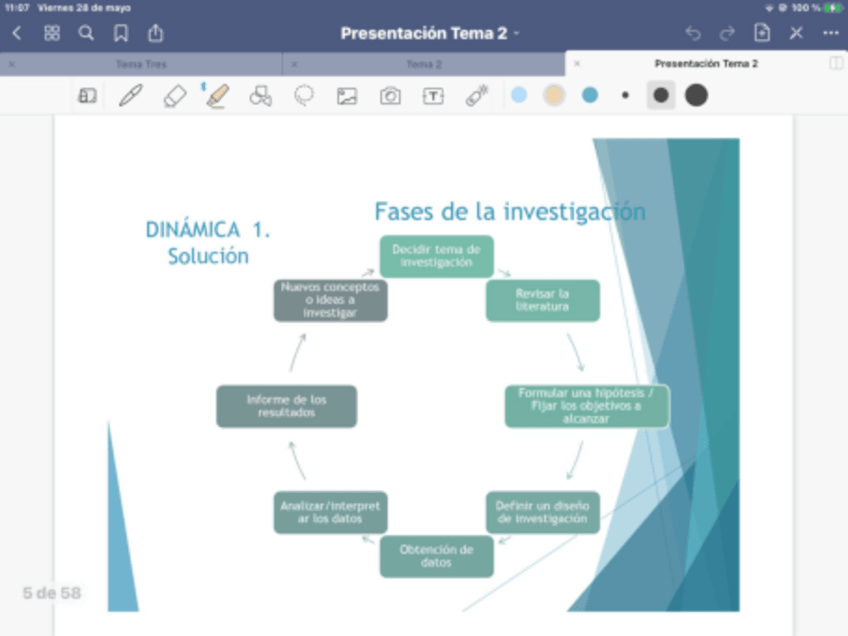
Task: Tap the Obtención de datos box
Action: point(436,556)
